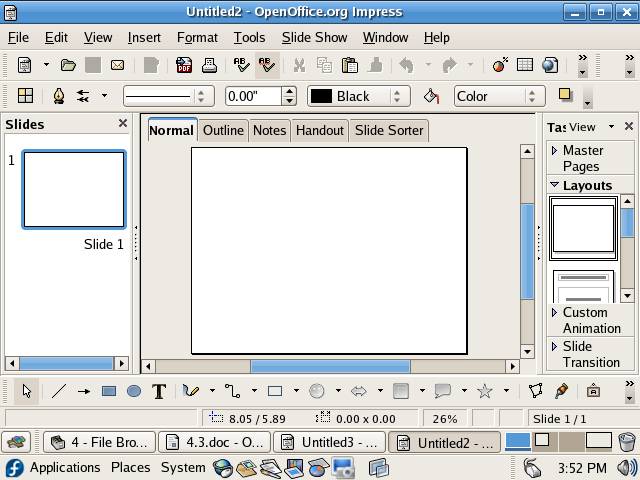The height and width of the screenshot is (480, 640).
Task: Switch to the Outline view tab
Action: (x=223, y=130)
